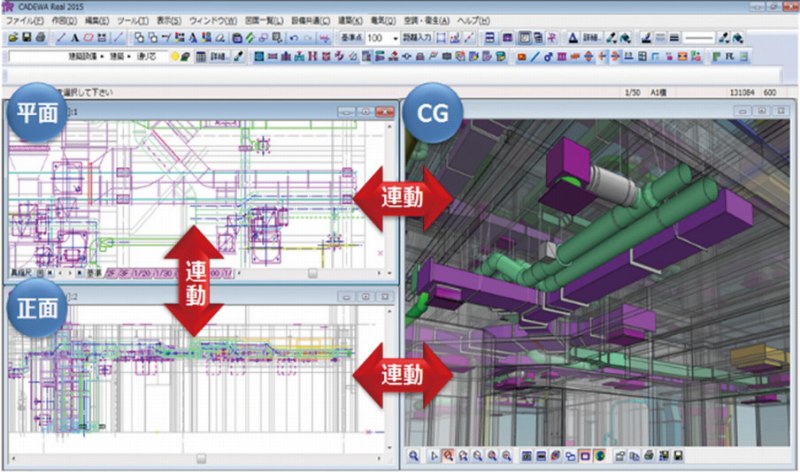Click the 距離入力 button
Viewport: 800px width, 472px height.
click(419, 38)
